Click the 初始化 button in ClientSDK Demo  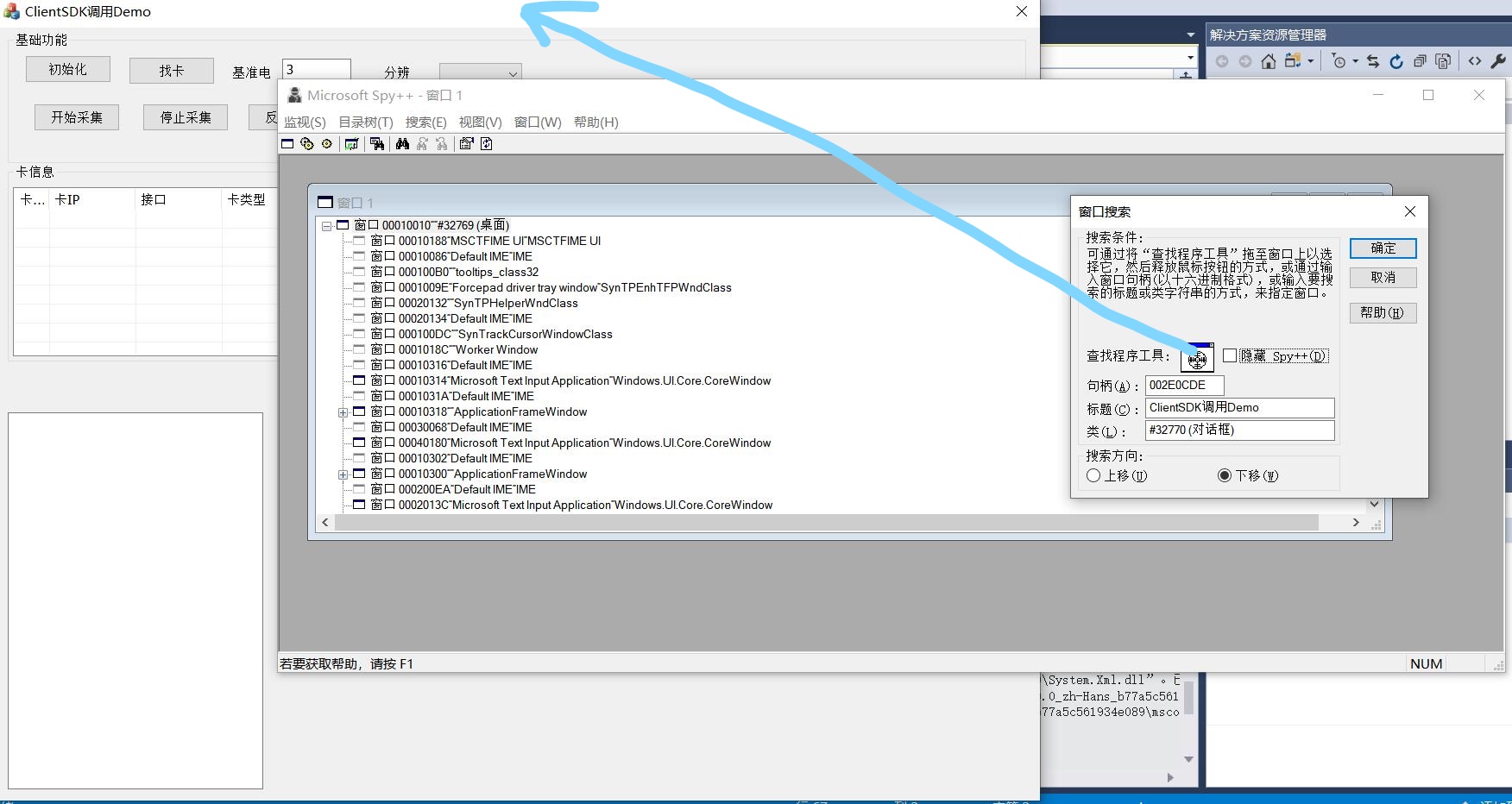68,69
